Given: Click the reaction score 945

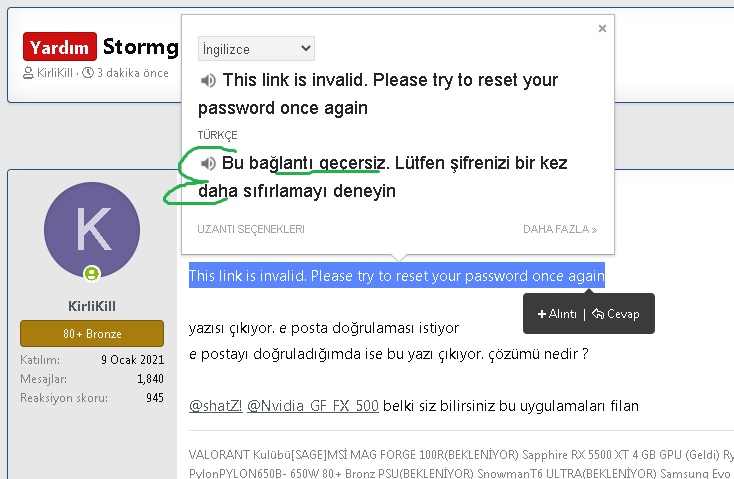Looking at the screenshot, I should (x=155, y=398).
